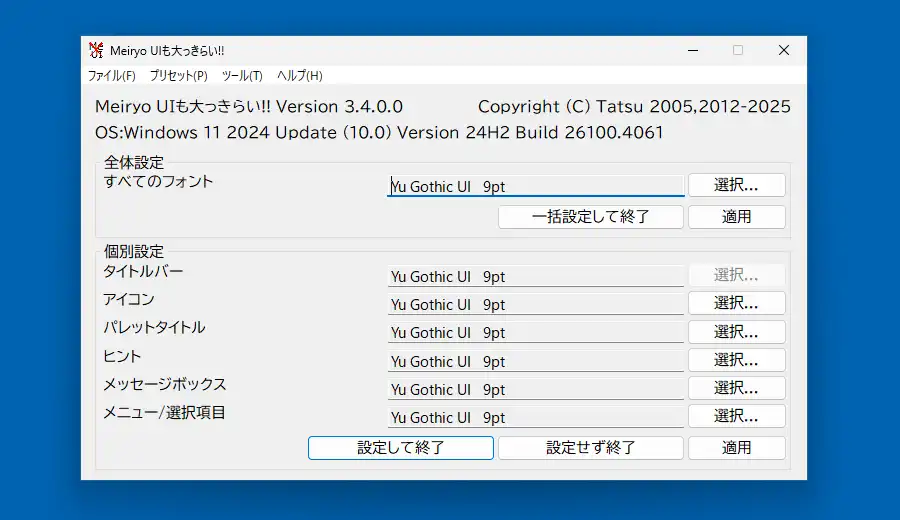Click the メッセージボックス font field
Image resolution: width=900 pixels, height=520 pixels.
(x=536, y=389)
